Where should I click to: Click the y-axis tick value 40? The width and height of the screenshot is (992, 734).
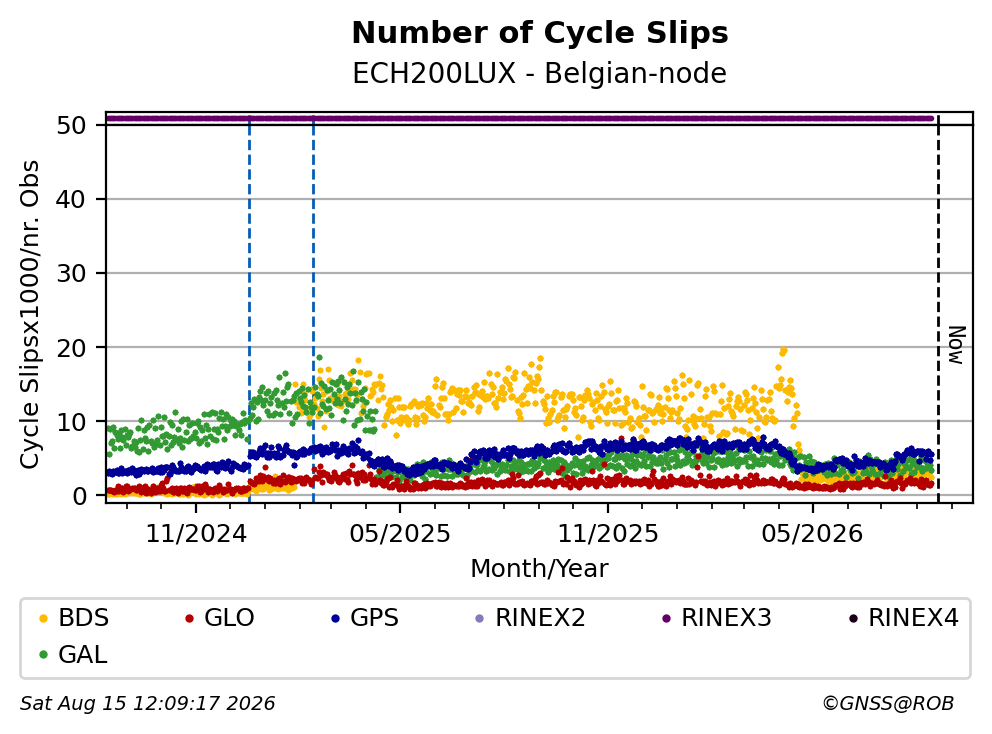(x=71, y=199)
